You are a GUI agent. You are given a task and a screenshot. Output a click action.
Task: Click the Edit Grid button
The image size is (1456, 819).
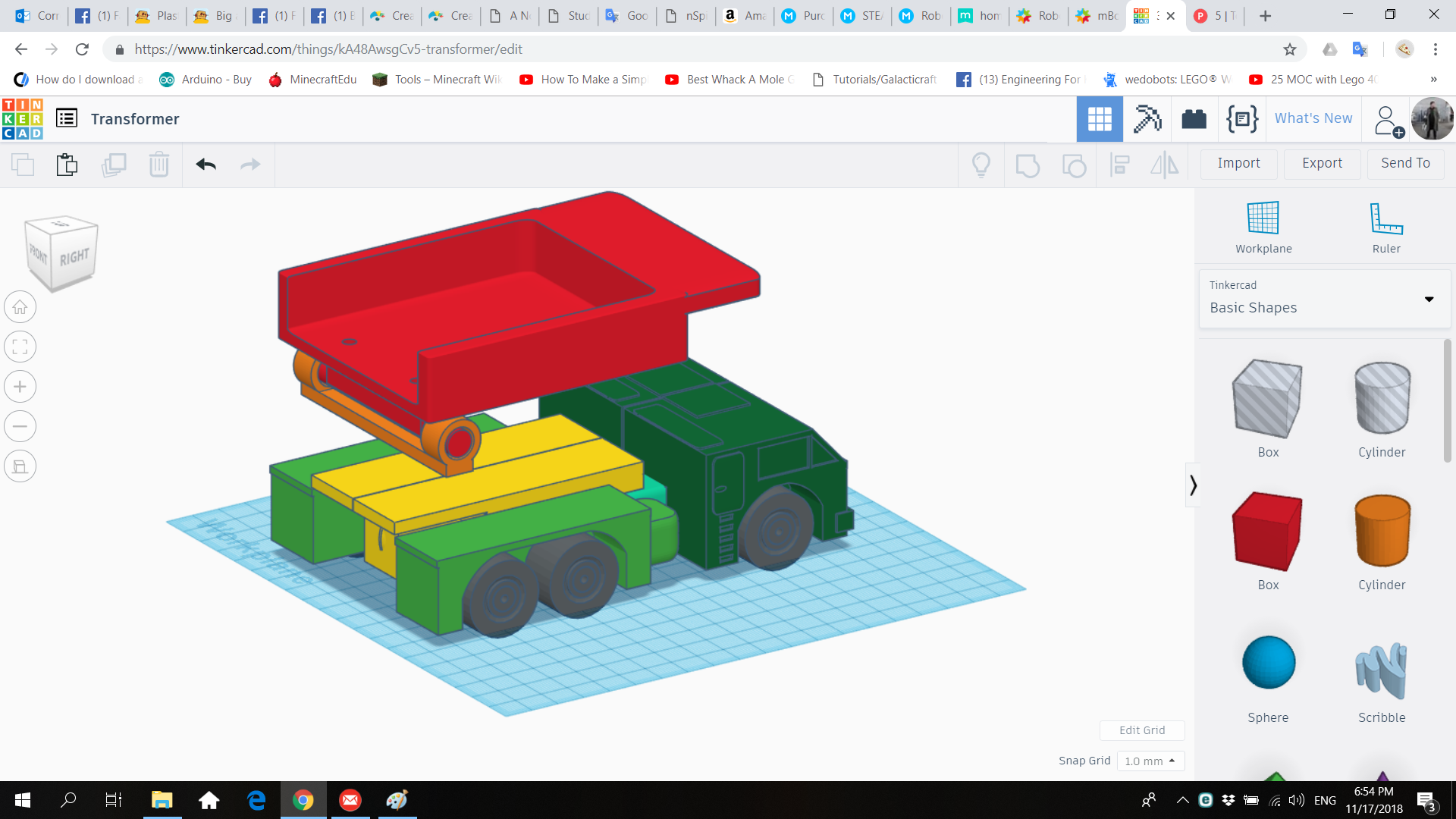1141,730
